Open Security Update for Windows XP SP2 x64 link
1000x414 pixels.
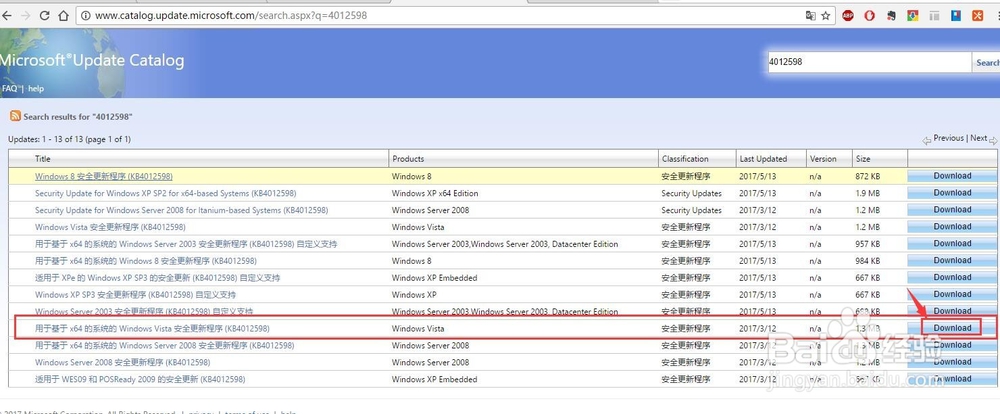click(165, 193)
